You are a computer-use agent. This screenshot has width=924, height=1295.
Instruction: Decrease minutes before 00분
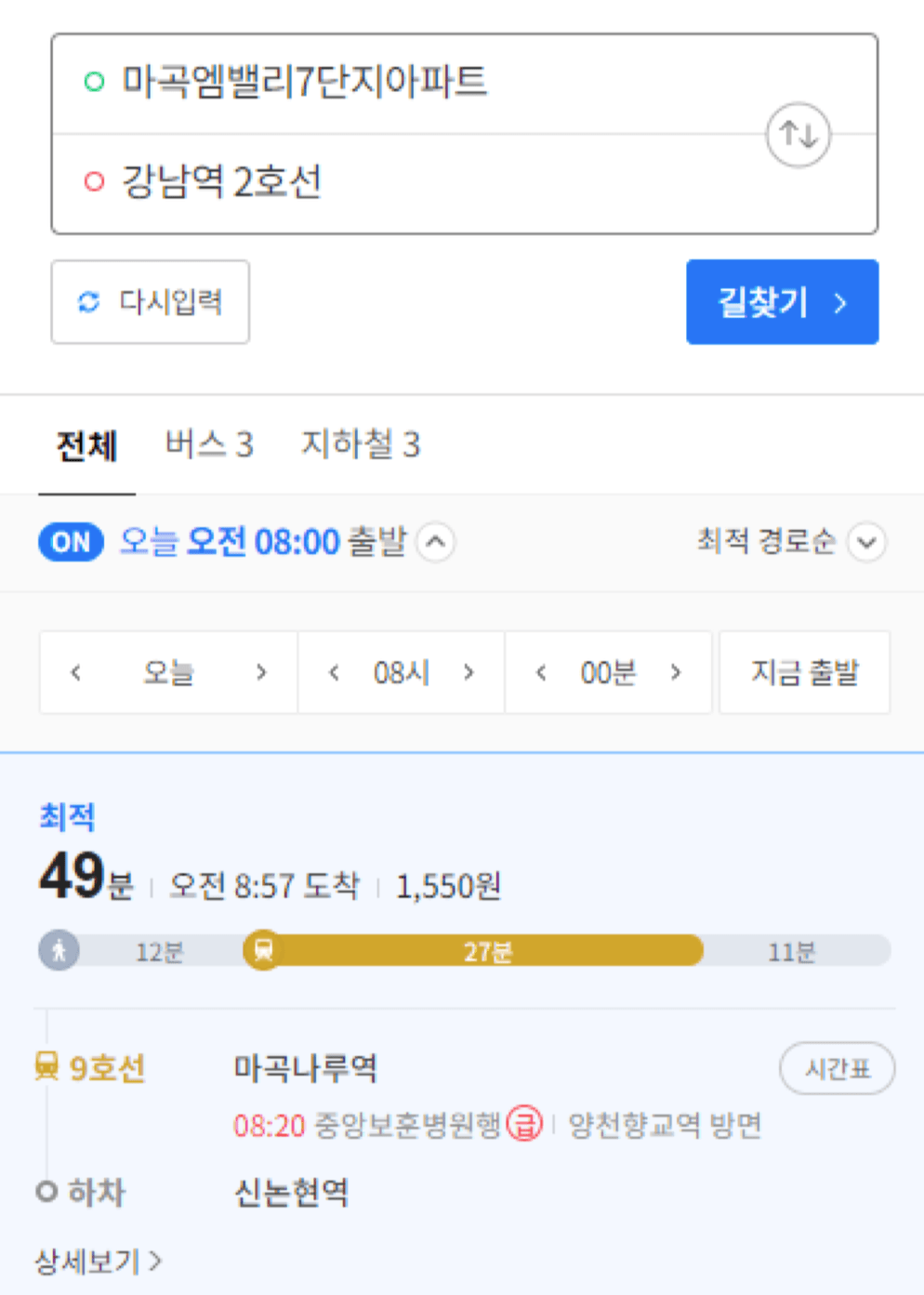[541, 672]
